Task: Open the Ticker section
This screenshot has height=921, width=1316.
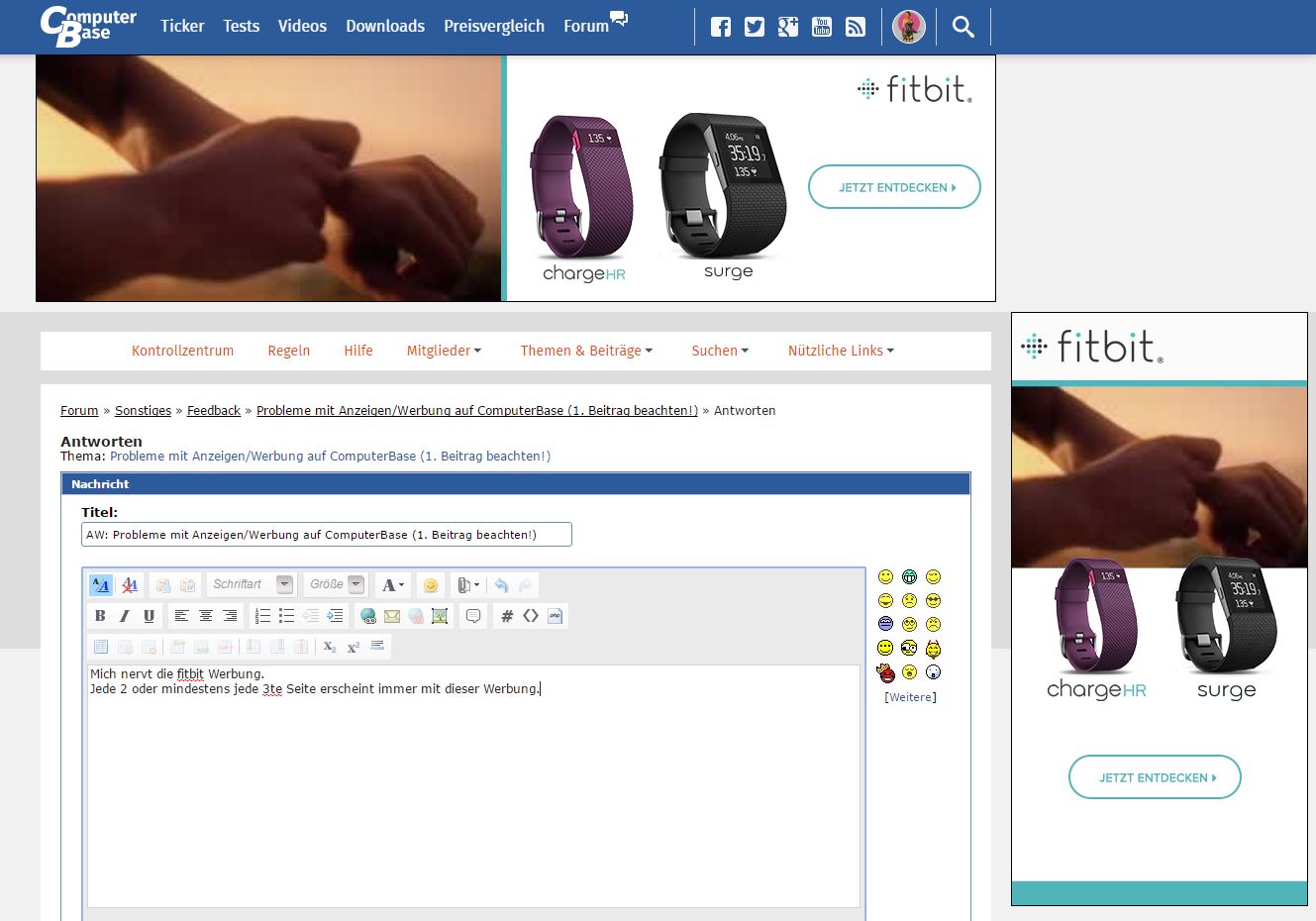Action: 182,26
